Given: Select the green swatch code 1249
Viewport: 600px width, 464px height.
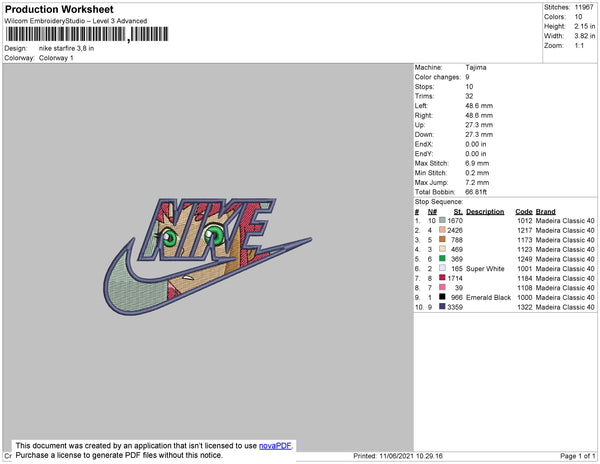Looking at the screenshot, I should (442, 259).
